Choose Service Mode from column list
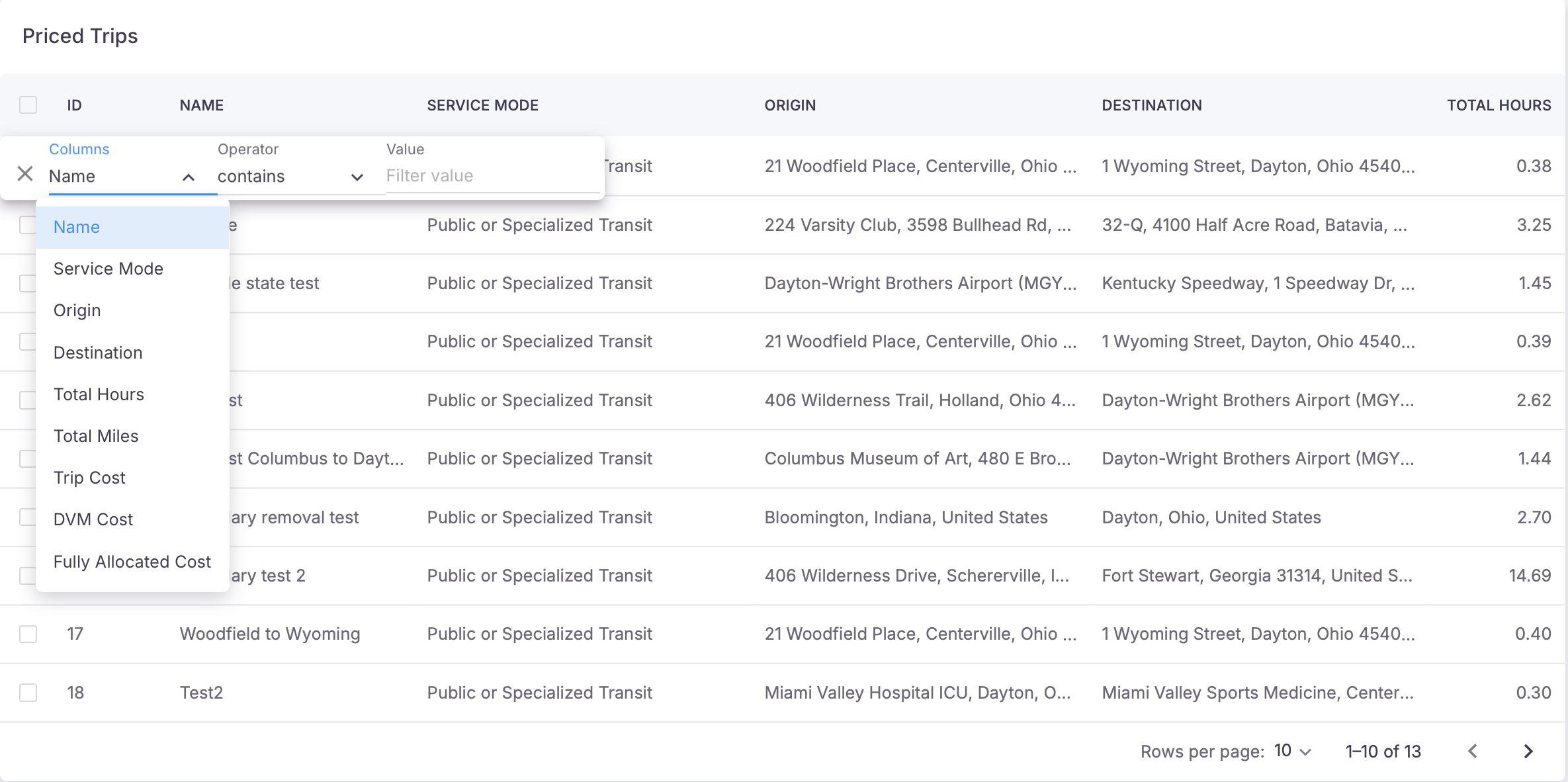1568x782 pixels. [109, 269]
